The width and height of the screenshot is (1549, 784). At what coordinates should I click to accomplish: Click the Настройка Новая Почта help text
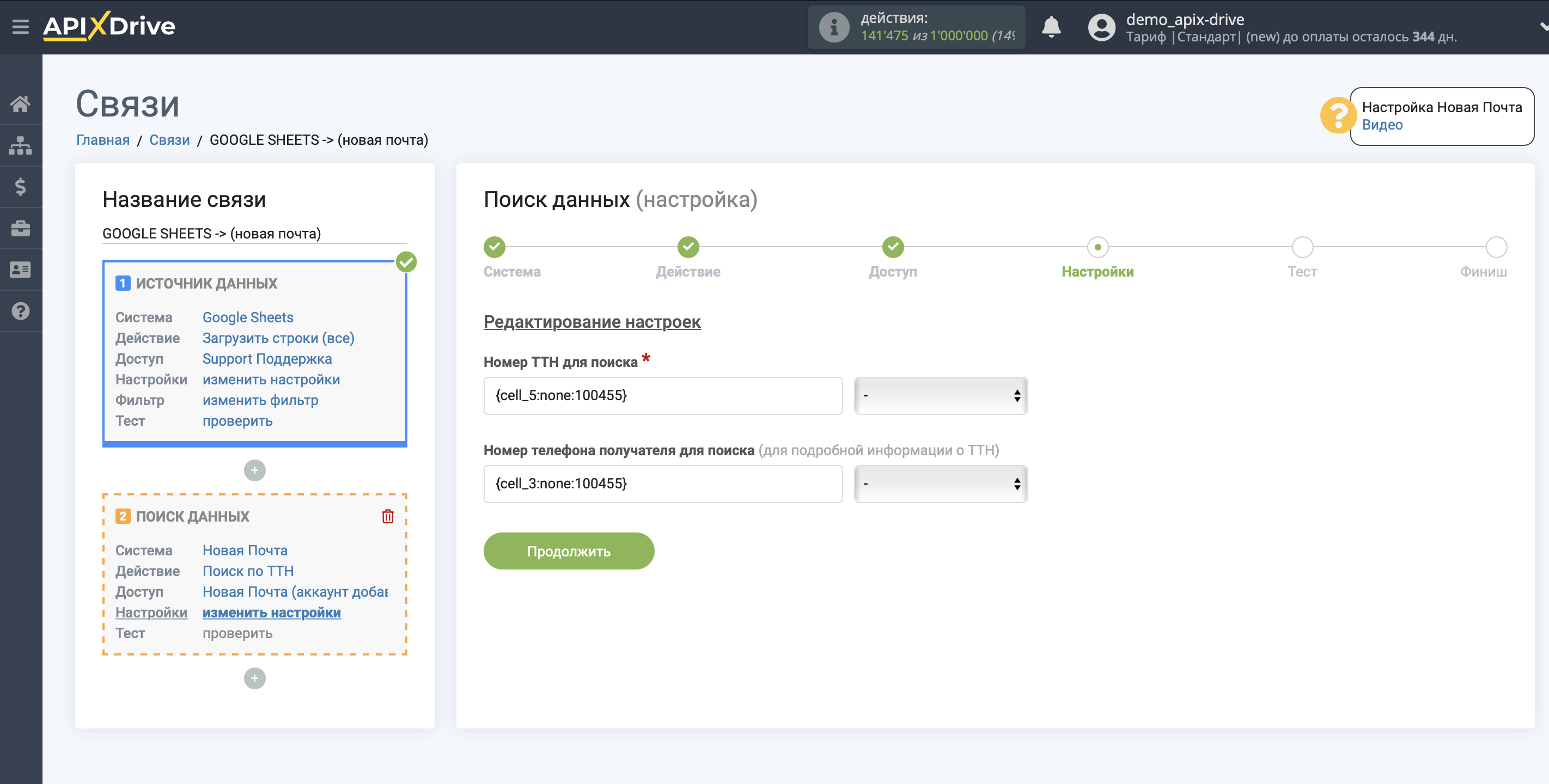point(1441,107)
